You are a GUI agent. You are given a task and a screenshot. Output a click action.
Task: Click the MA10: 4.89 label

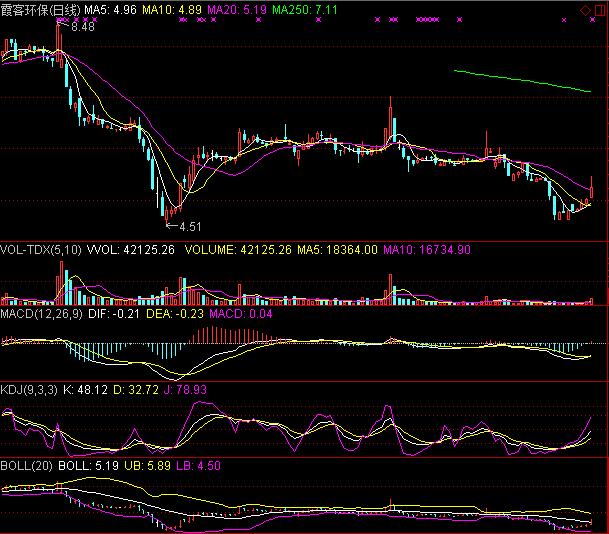point(171,10)
